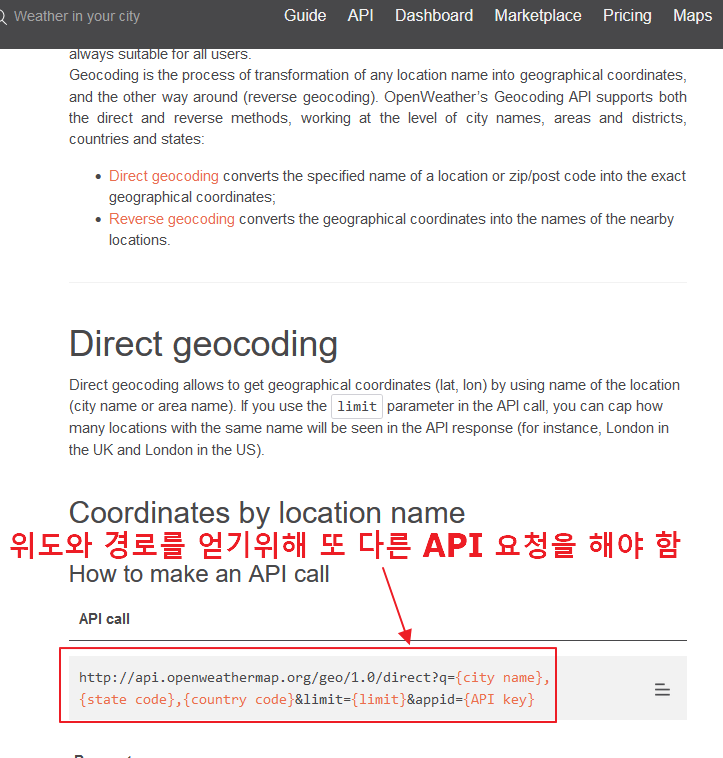Click the code block menu icon
The image size is (723, 758).
[x=662, y=689]
